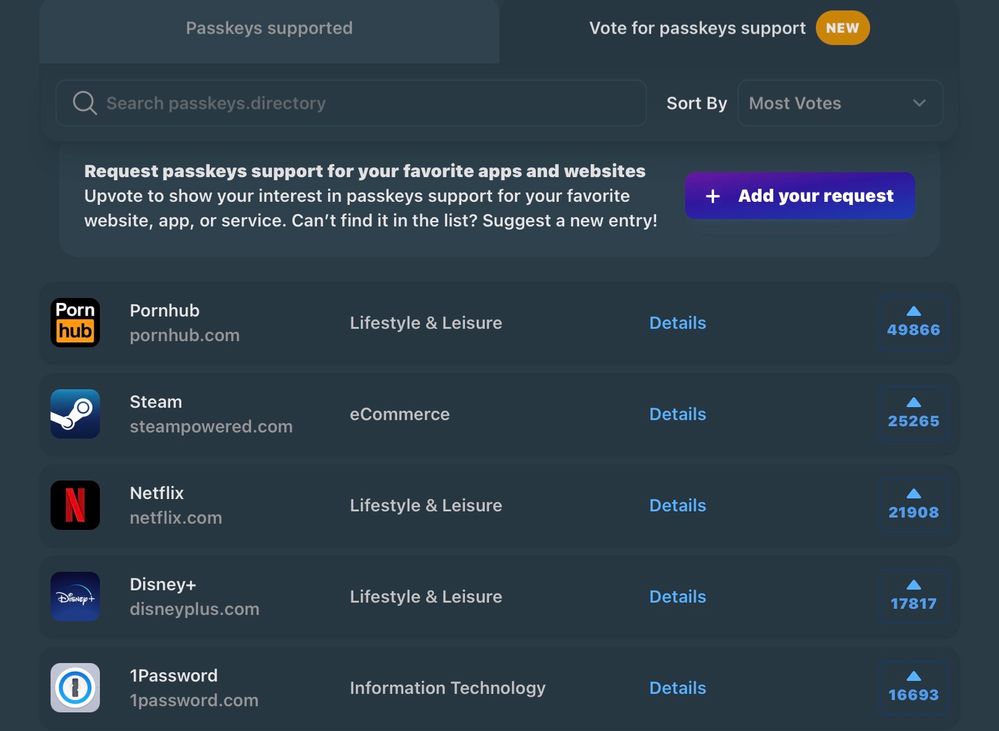Image resolution: width=999 pixels, height=731 pixels.
Task: Click the Netflix logo icon
Action: click(x=75, y=505)
